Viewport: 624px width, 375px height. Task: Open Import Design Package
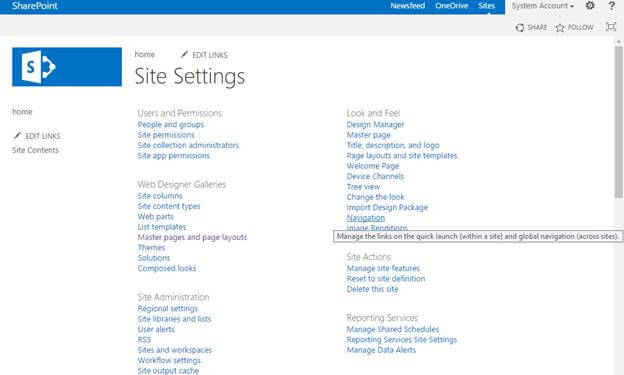tap(387, 207)
